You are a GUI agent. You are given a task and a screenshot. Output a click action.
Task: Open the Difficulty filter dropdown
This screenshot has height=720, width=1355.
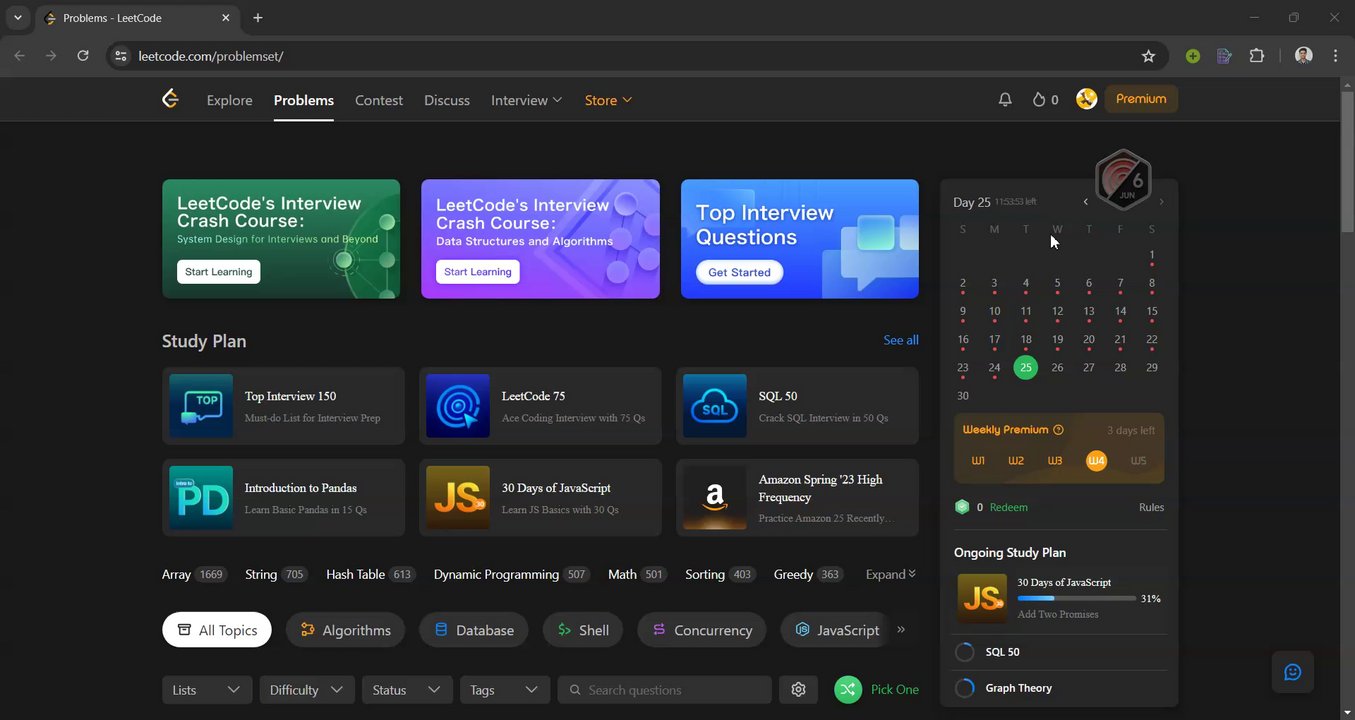tap(306, 689)
